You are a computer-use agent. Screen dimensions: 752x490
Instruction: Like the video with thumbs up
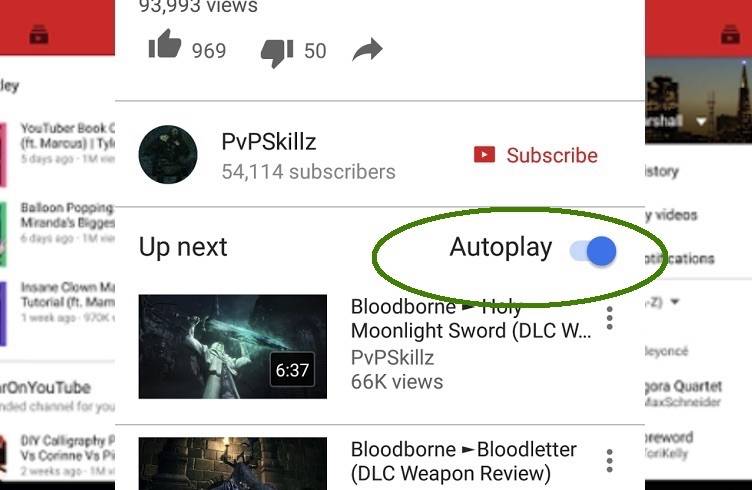point(165,44)
